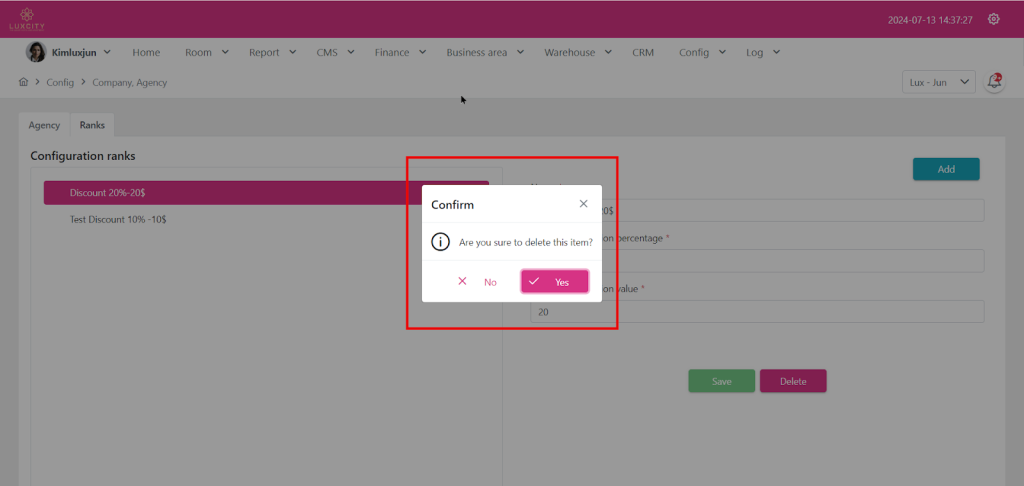
Task: Open the notification bell icon
Action: click(x=994, y=82)
